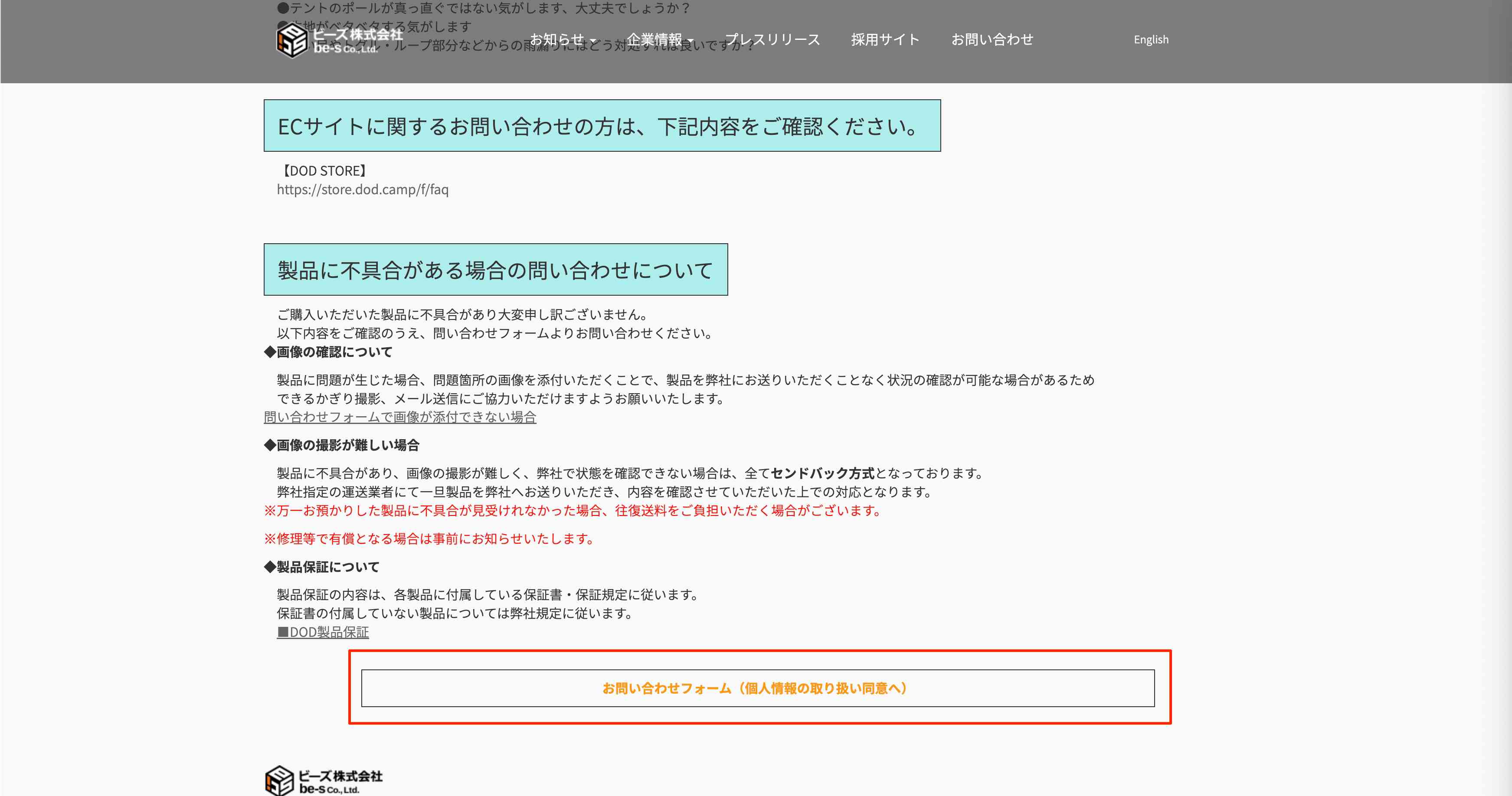Click the black cube emblem beside the header text

(x=292, y=40)
